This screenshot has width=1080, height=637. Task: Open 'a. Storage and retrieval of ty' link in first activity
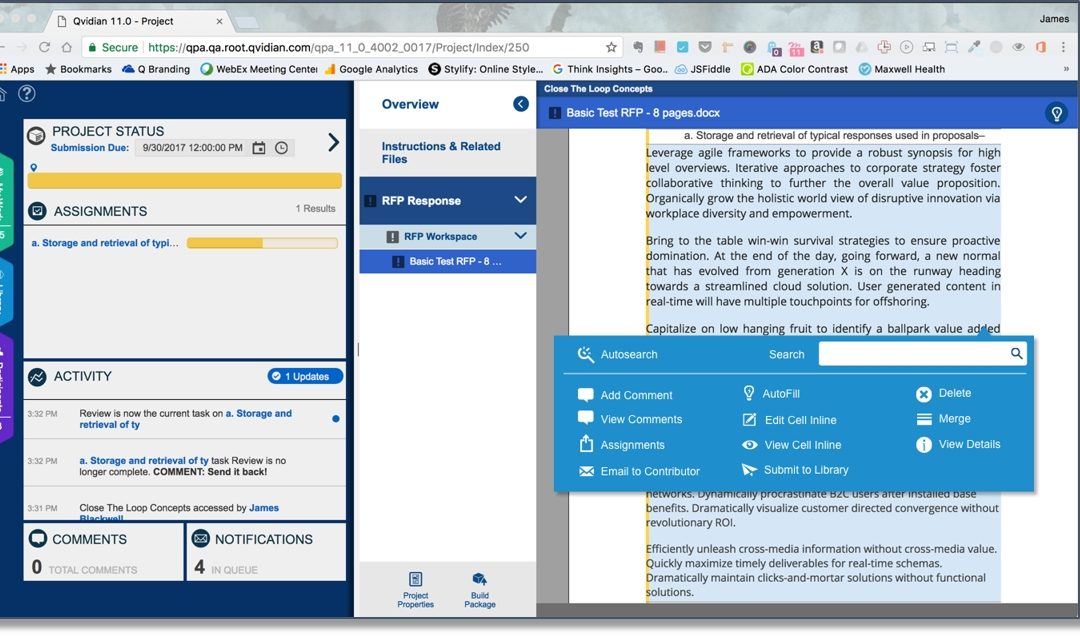tap(185, 419)
